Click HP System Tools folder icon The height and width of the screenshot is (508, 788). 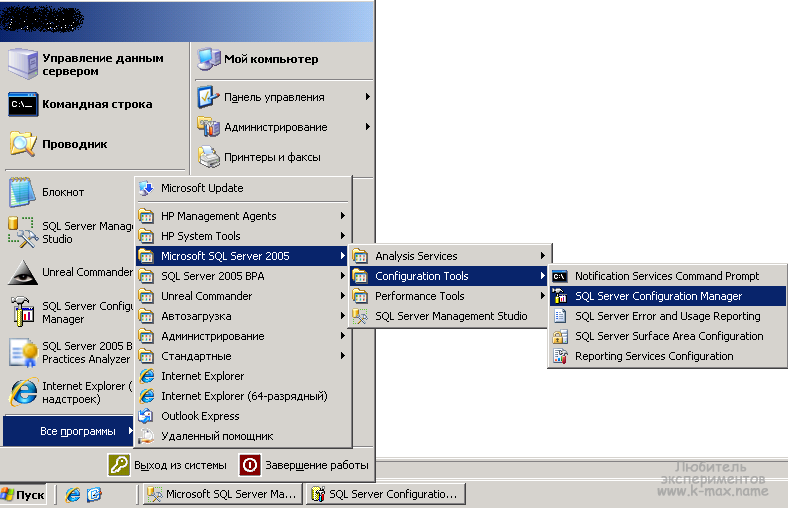(x=146, y=236)
